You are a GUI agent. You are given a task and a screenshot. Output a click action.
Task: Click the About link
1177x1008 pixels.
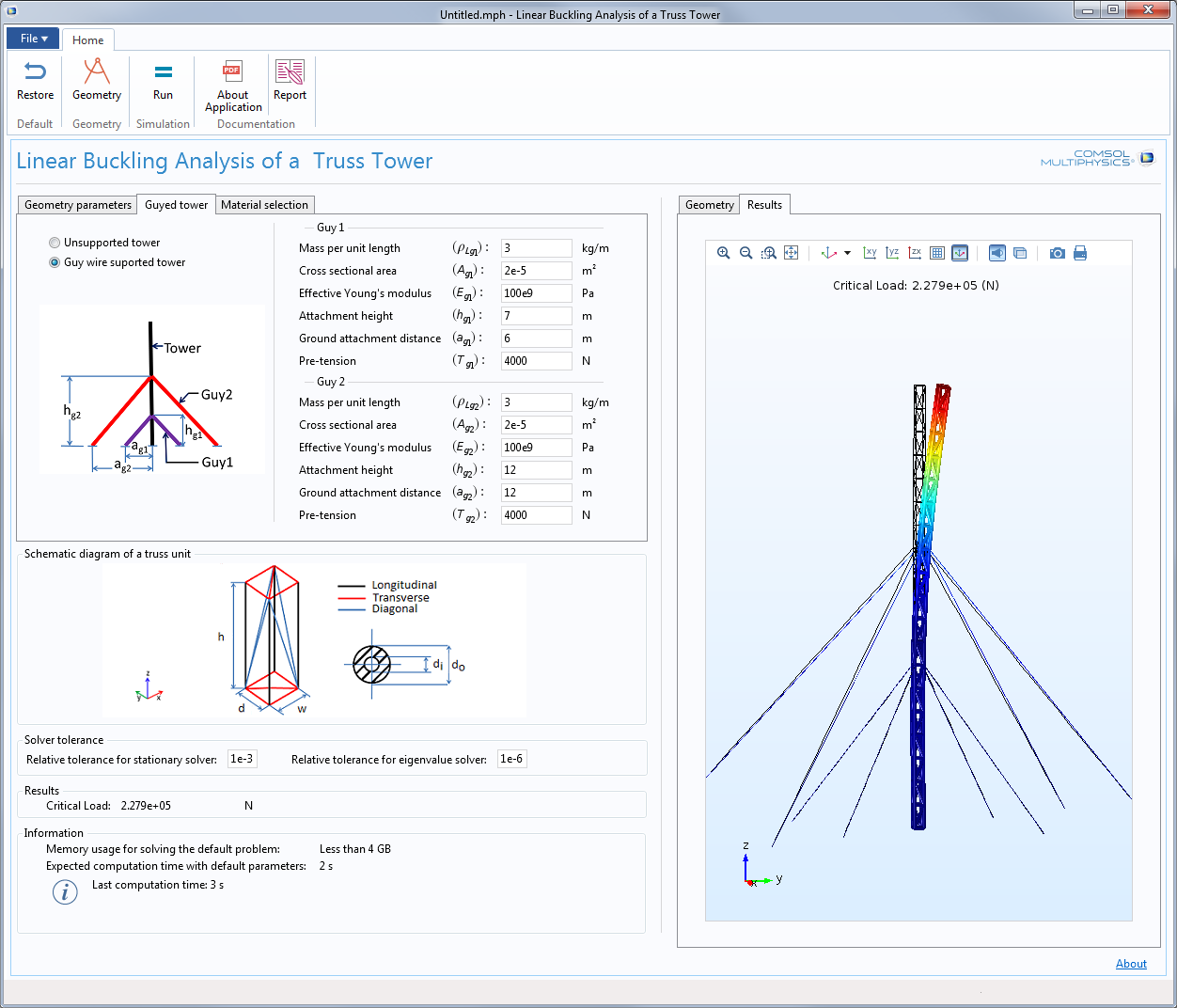pos(1131,964)
